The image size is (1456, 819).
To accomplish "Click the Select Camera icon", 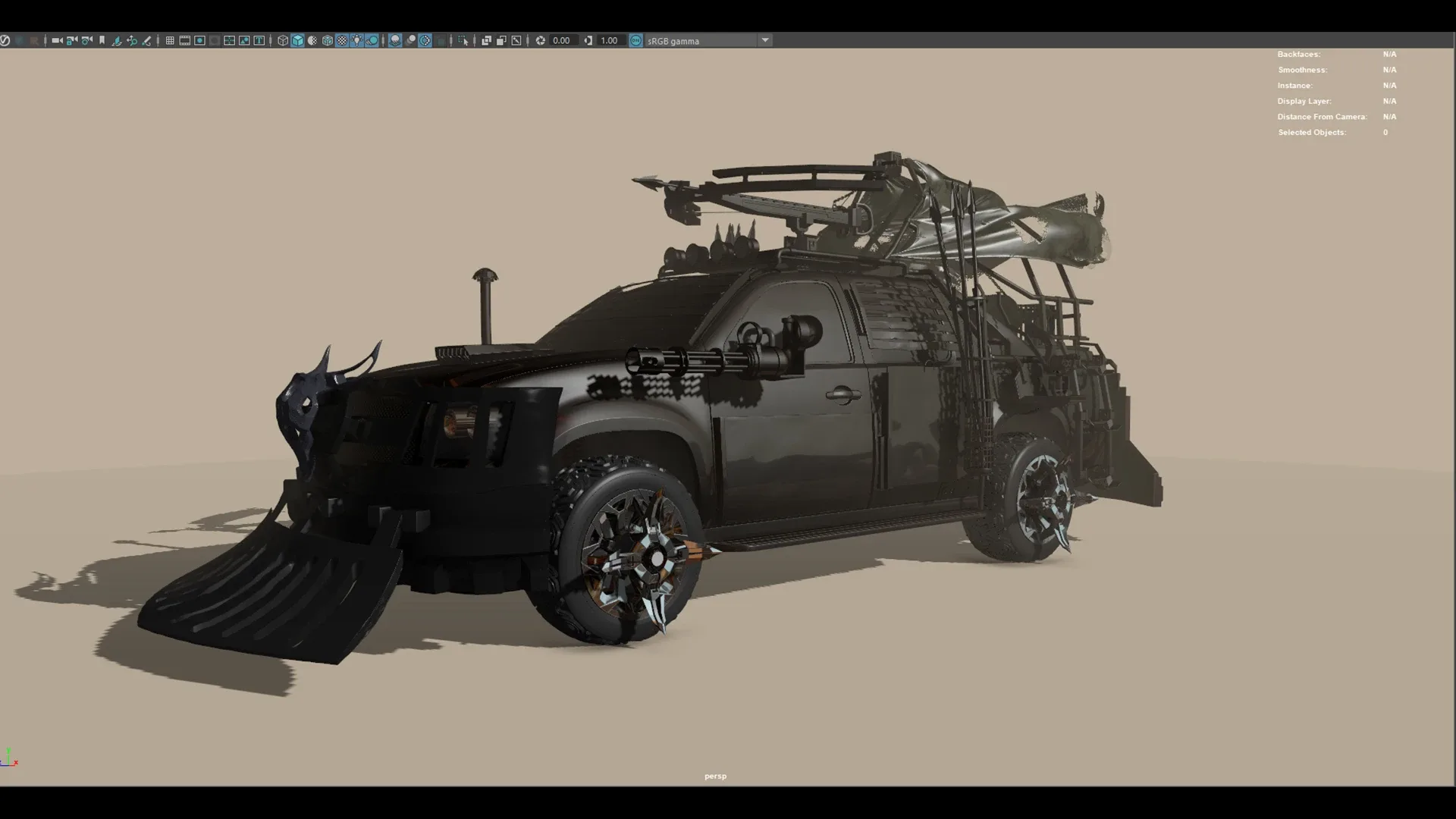I will (57, 40).
